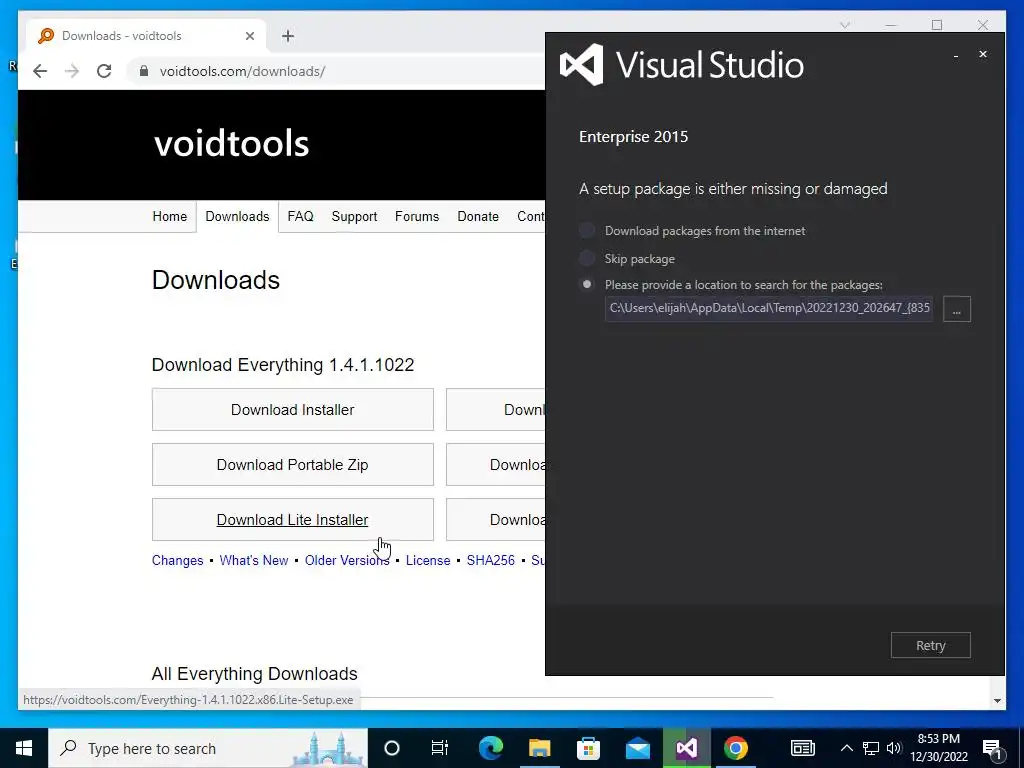This screenshot has width=1024, height=768.
Task: Open the SHA256 link
Action: [490, 560]
